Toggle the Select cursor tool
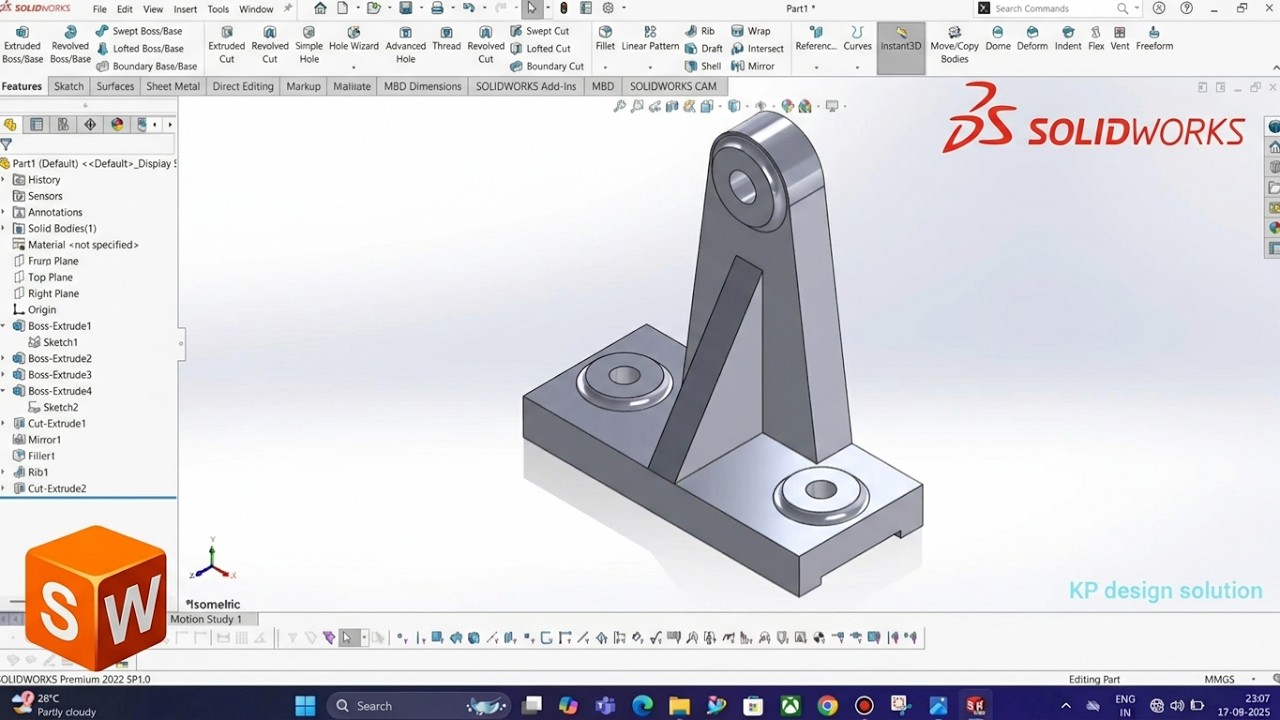The width and height of the screenshot is (1280, 720). coord(531,8)
